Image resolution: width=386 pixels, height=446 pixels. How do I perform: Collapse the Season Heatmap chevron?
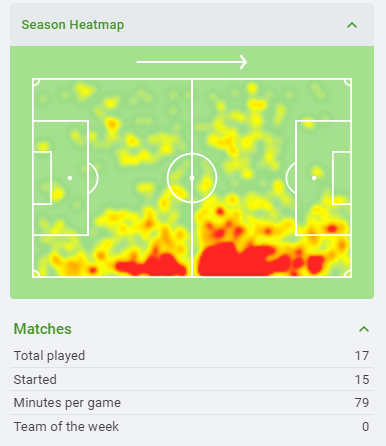click(x=352, y=25)
